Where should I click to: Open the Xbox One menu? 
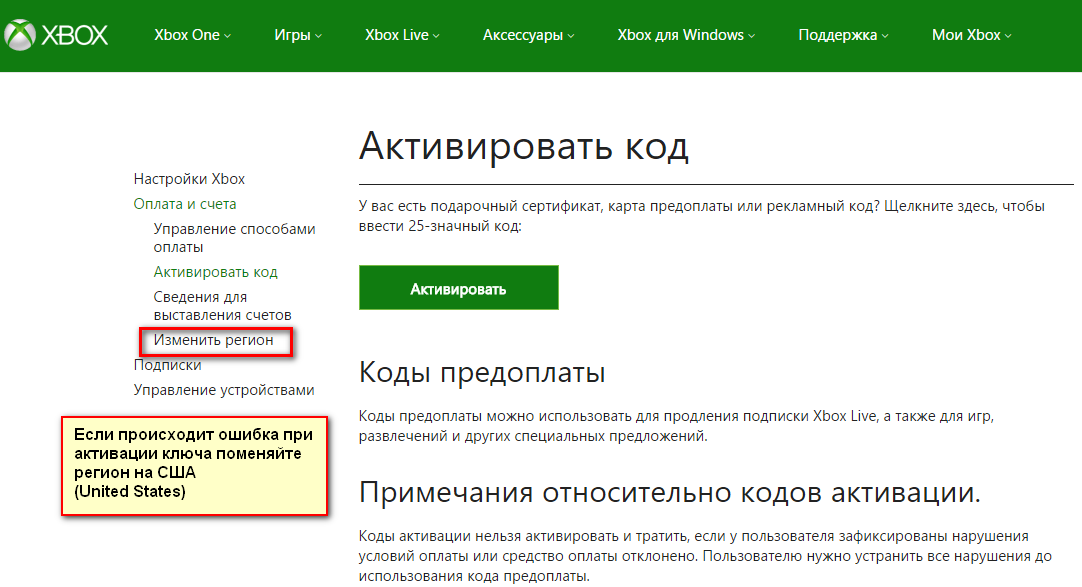coord(193,35)
